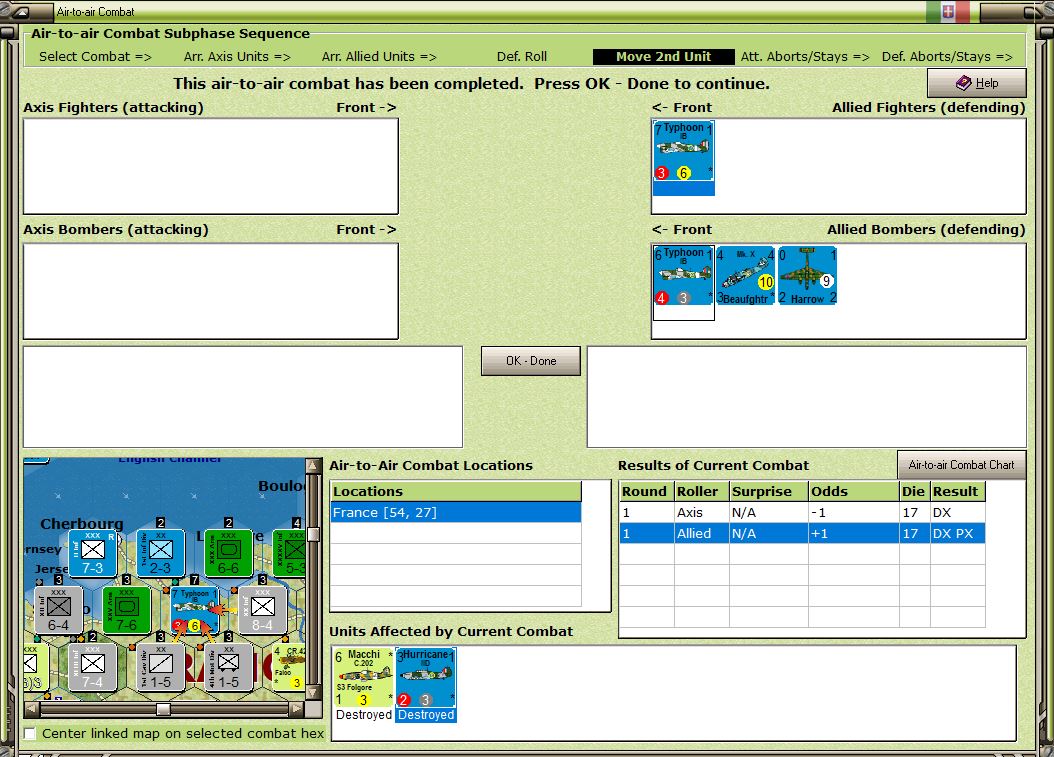Click the Typhoon air unit on the map
1054x757 pixels.
click(194, 610)
